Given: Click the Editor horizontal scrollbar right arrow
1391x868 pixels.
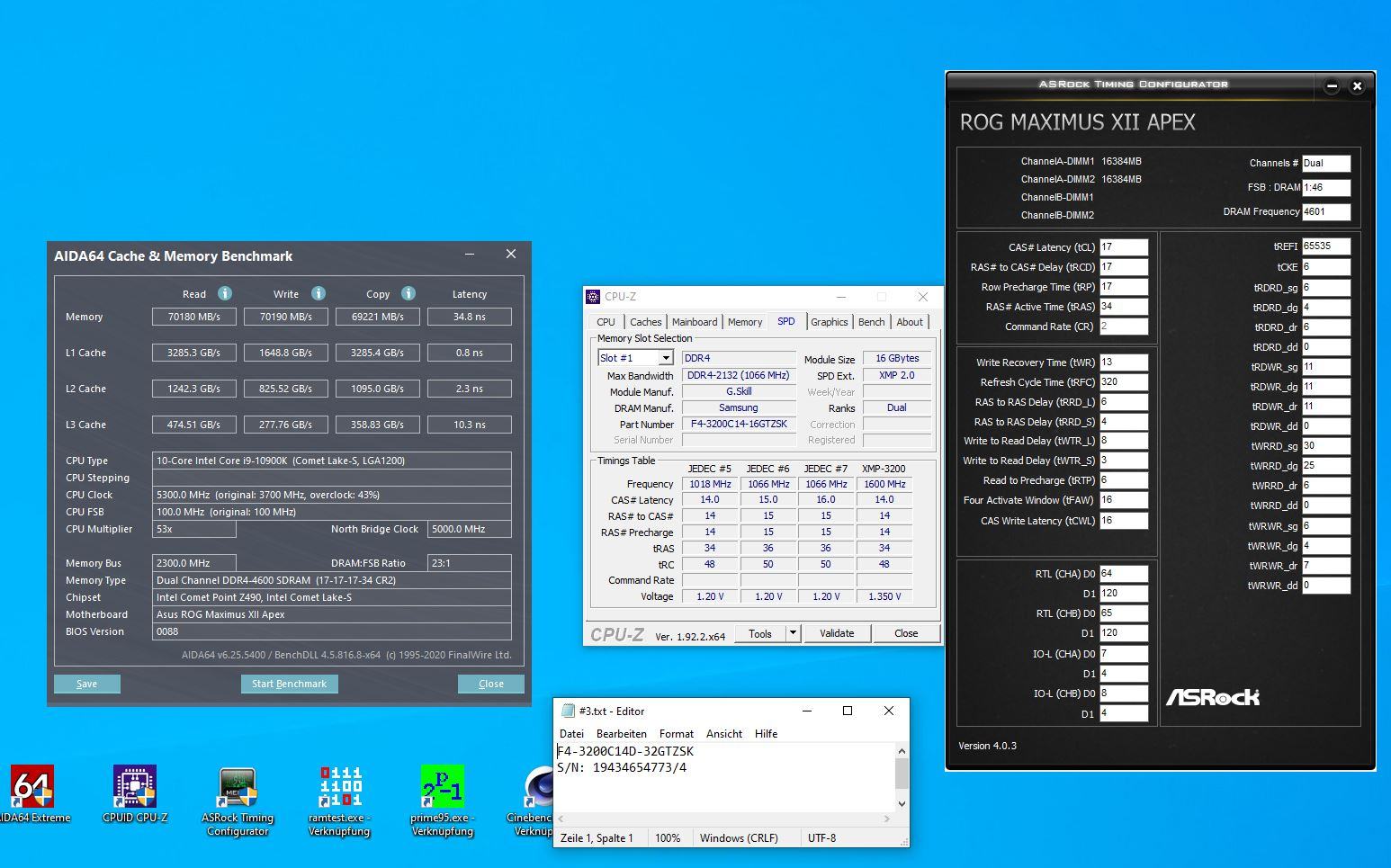Looking at the screenshot, I should coord(886,819).
